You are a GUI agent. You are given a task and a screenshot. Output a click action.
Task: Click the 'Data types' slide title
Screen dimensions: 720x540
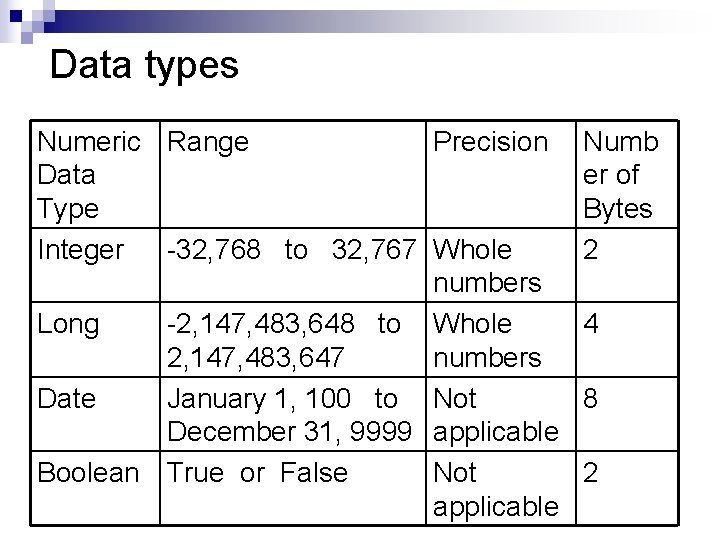coord(144,66)
